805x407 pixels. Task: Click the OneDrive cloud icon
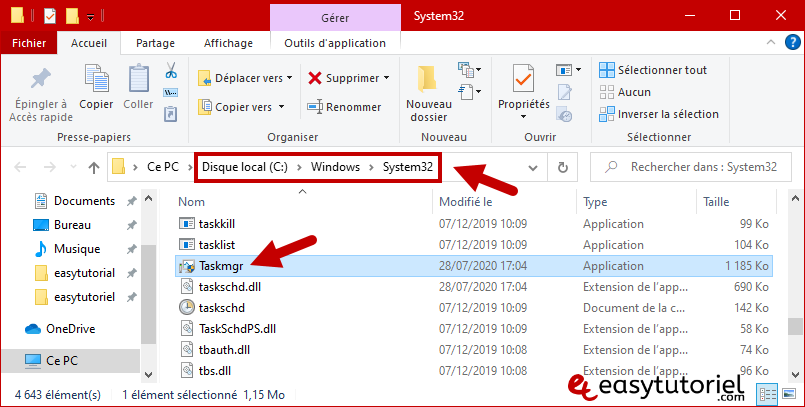click(33, 329)
